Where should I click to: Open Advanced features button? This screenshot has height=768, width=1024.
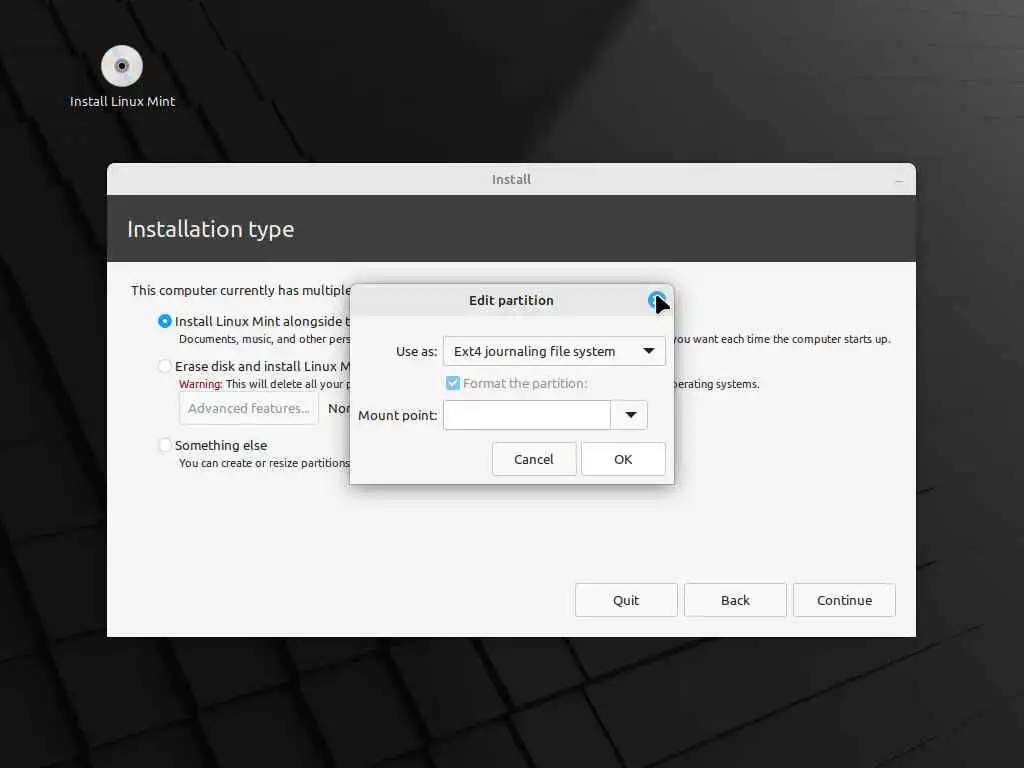[x=249, y=408]
